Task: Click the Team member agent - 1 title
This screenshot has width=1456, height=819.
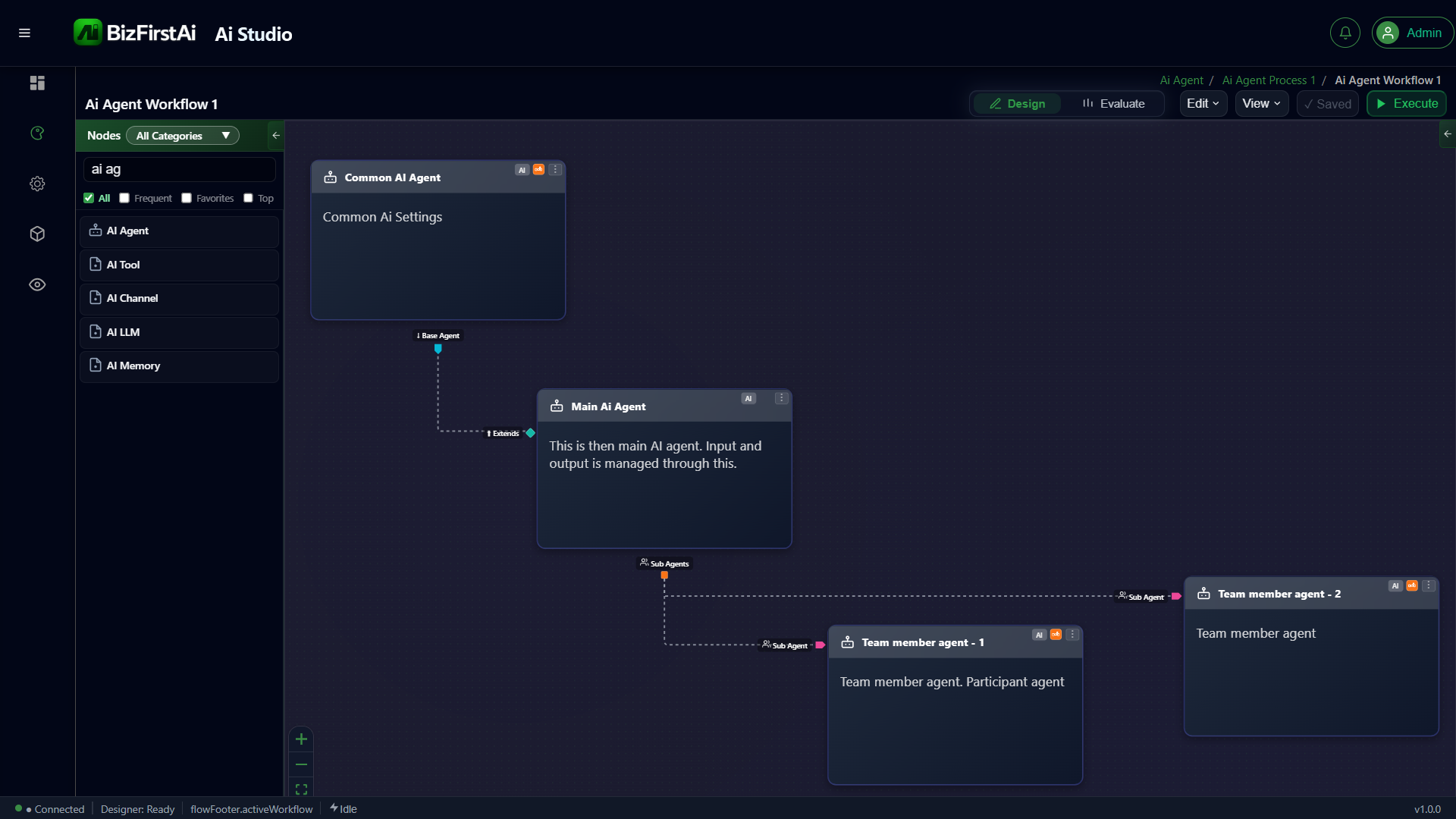Action: tap(923, 642)
